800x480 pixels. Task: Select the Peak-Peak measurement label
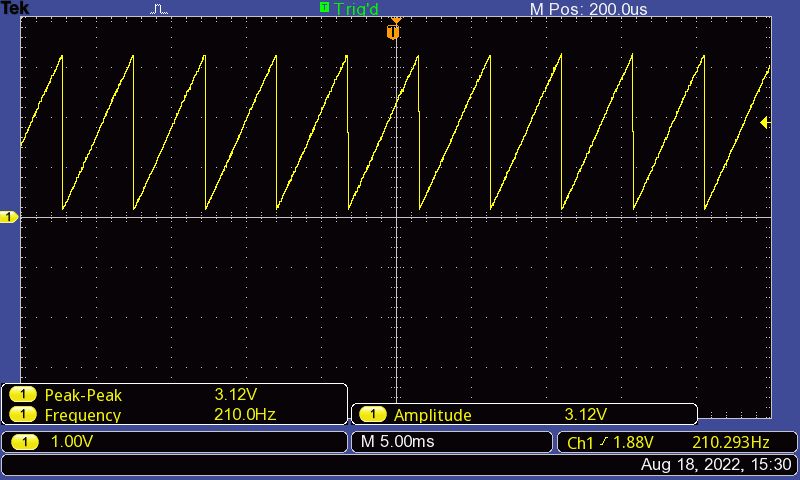click(83, 395)
